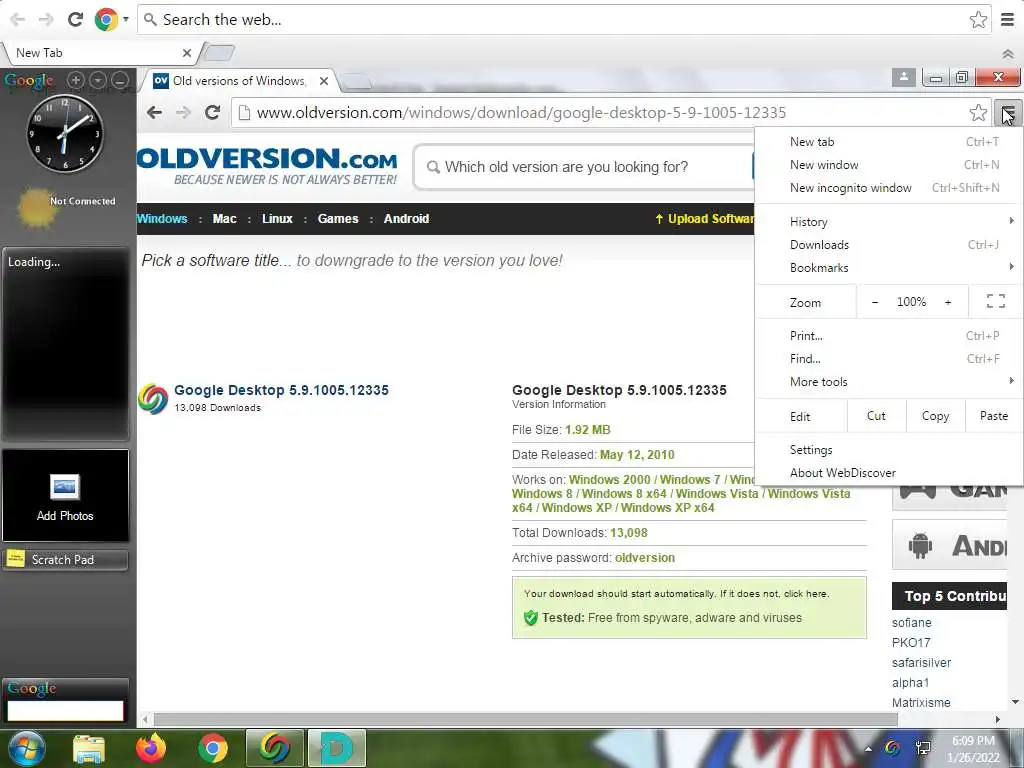Viewport: 1024px width, 768px height.
Task: Open Downloads from the menu
Action: (889, 244)
